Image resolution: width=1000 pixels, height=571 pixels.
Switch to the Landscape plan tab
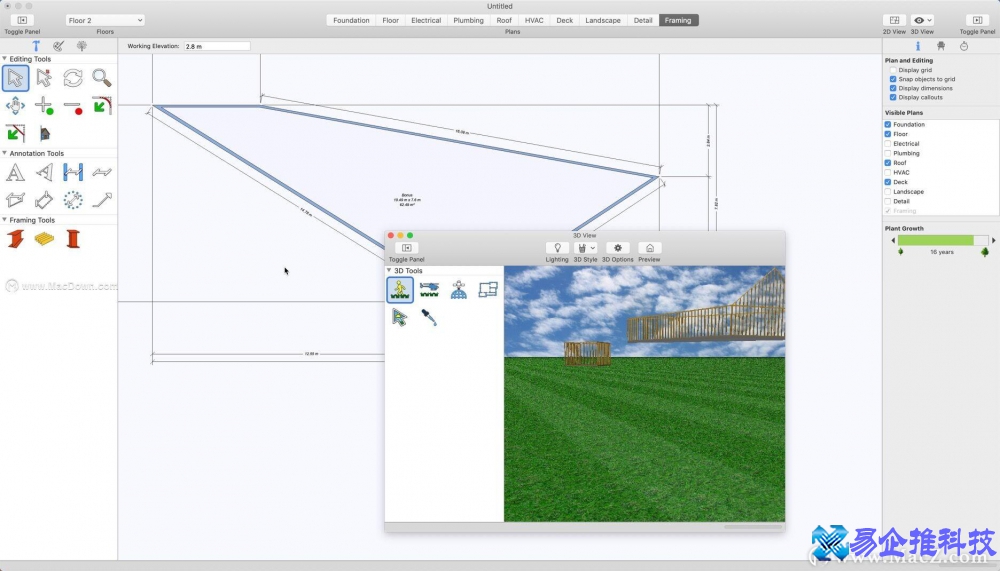[x=602, y=20]
